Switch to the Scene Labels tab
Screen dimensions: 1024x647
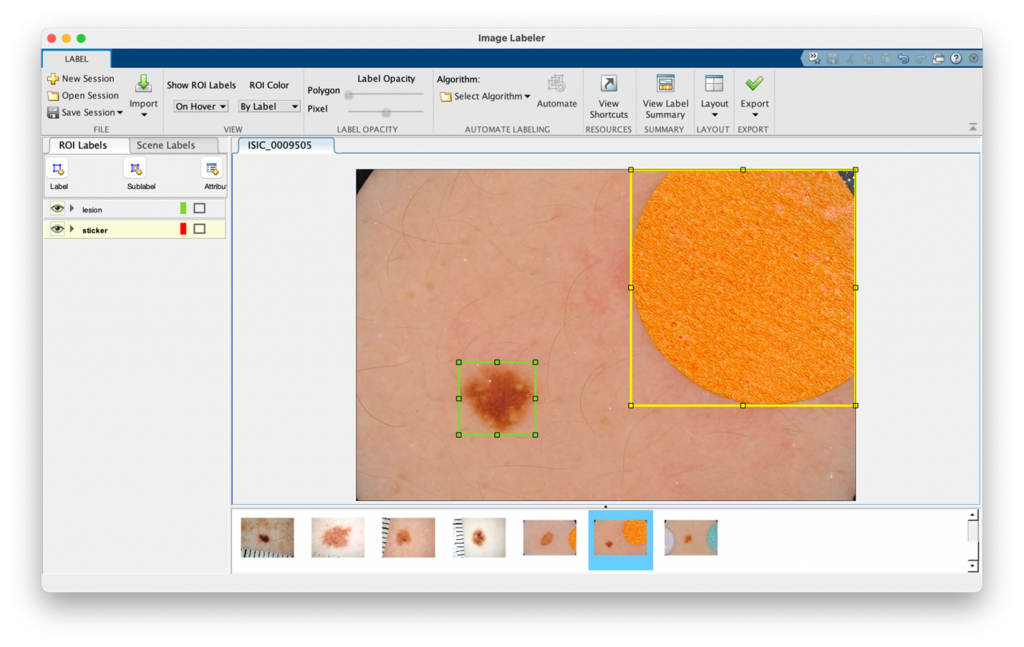tap(166, 145)
